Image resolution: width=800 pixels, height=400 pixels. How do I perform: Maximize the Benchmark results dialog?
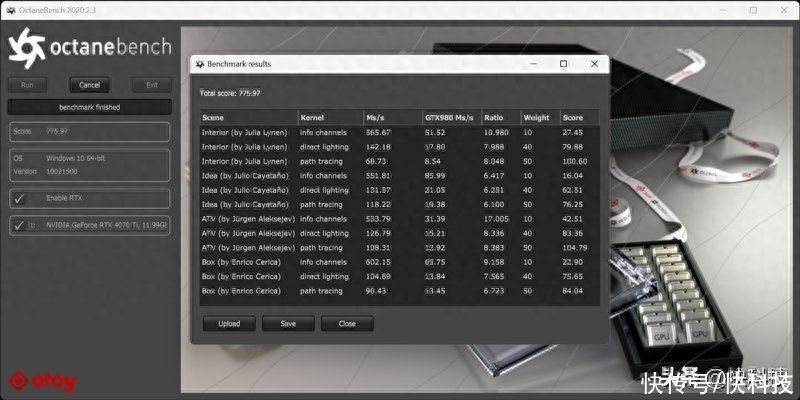pos(563,64)
